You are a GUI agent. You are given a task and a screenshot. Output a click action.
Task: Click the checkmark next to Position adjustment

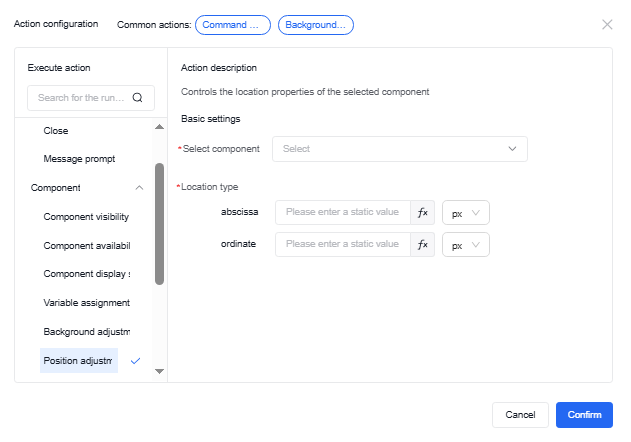(136, 360)
